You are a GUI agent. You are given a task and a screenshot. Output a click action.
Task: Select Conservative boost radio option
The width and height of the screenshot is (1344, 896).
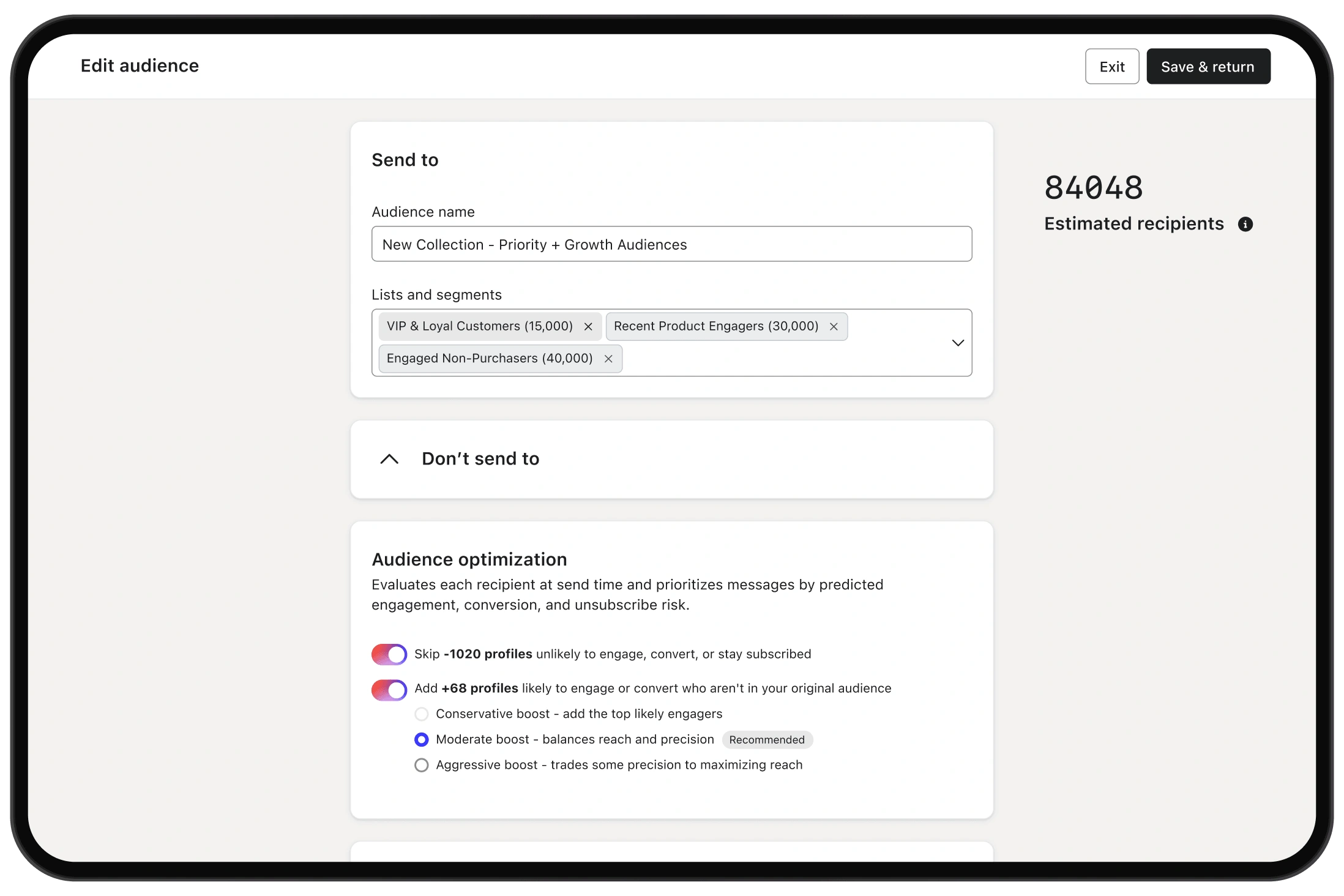click(421, 714)
